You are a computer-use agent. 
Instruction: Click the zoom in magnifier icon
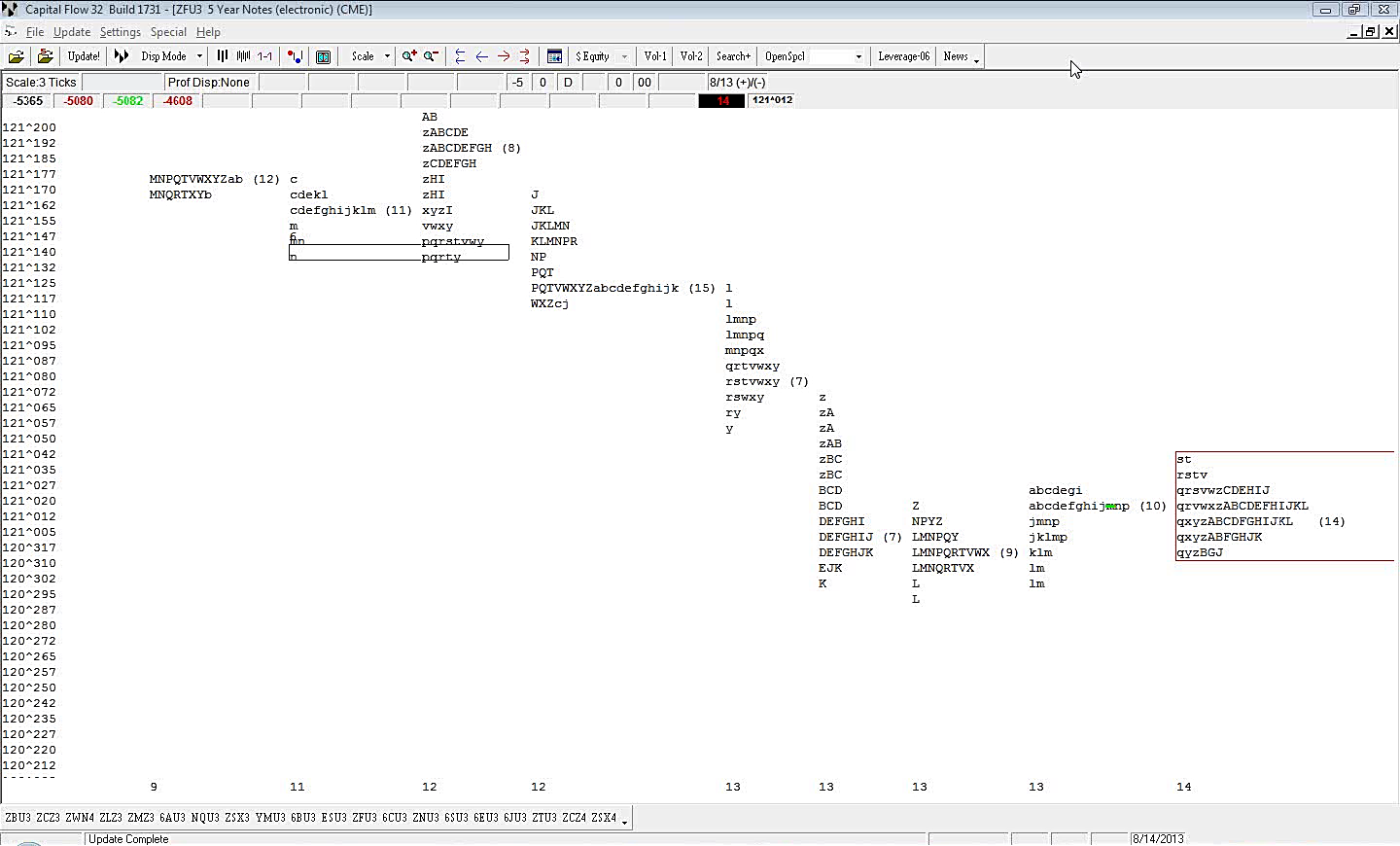pos(409,56)
